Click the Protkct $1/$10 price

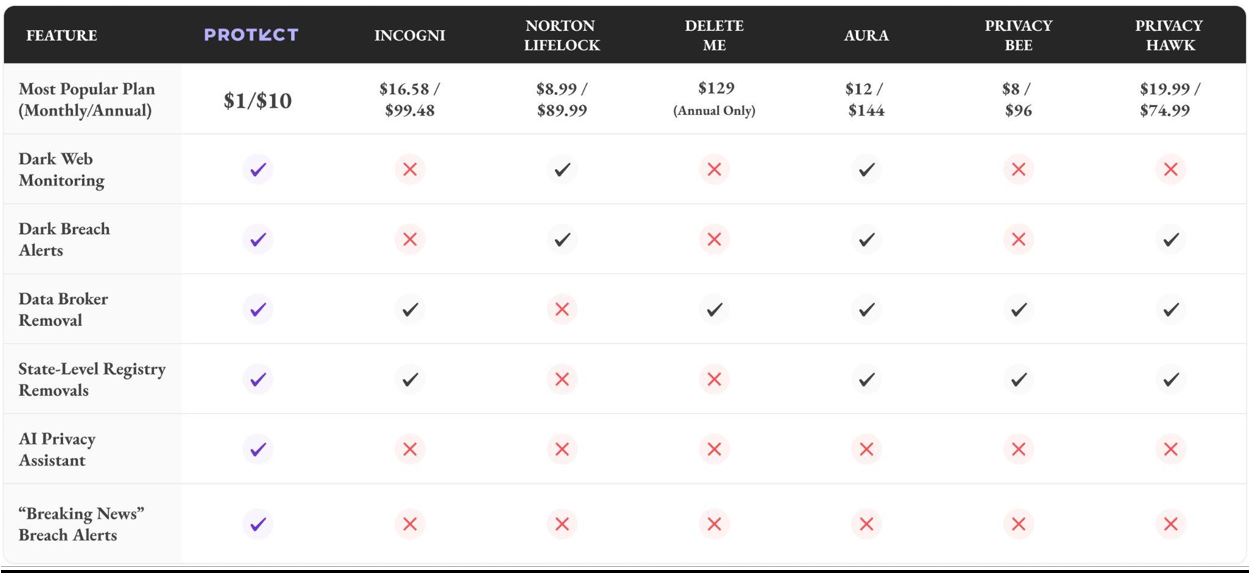point(258,100)
